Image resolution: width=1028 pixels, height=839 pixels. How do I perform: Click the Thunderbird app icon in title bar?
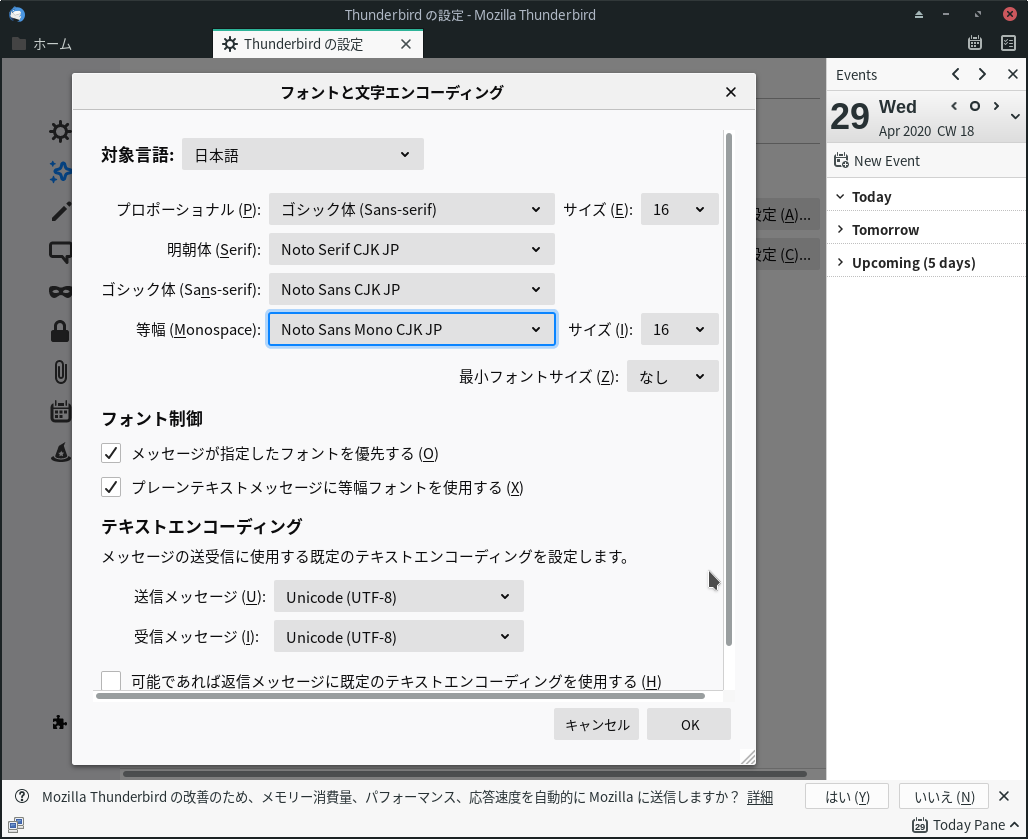(x=16, y=14)
